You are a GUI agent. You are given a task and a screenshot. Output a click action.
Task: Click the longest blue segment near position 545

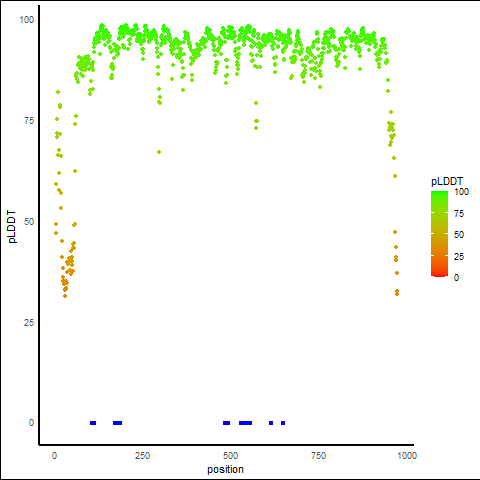245,423
